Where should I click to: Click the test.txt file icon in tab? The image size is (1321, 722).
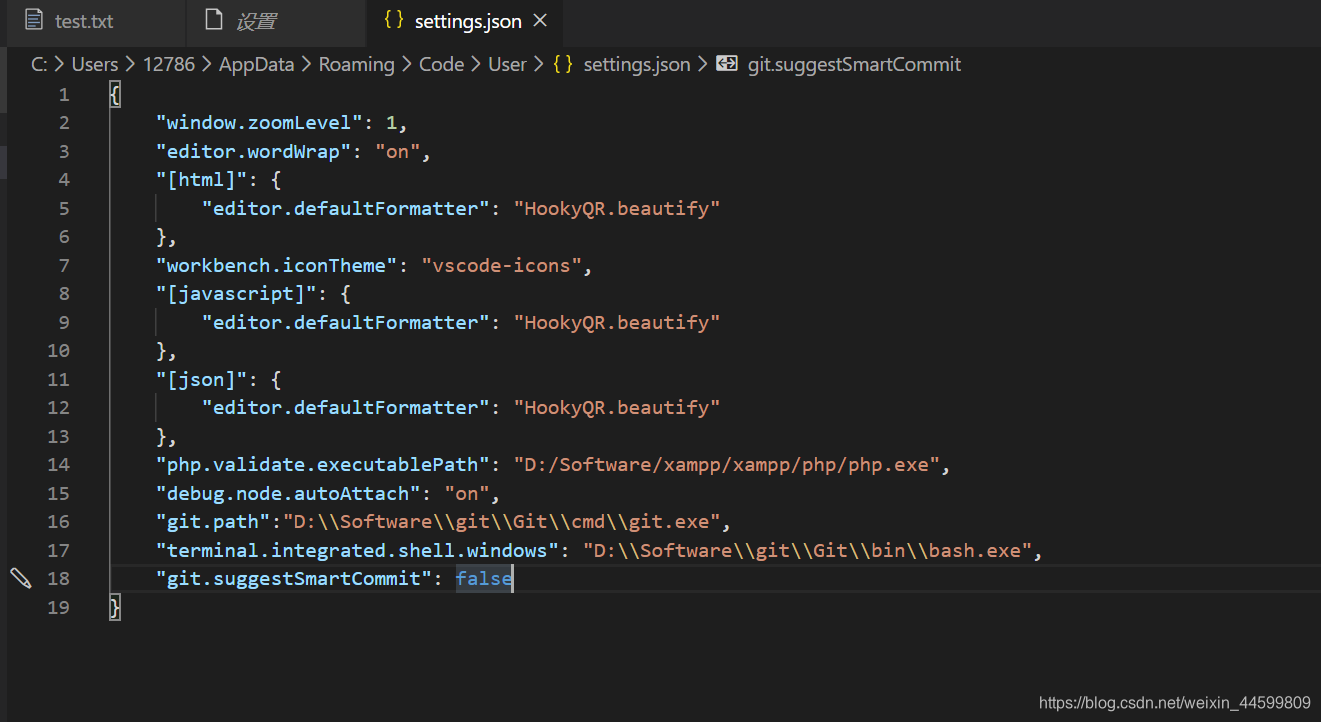point(34,21)
